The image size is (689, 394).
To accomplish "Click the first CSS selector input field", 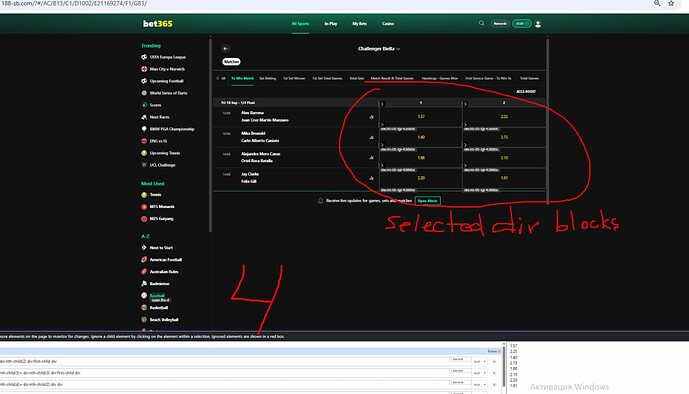I will pyautogui.click(x=224, y=361).
